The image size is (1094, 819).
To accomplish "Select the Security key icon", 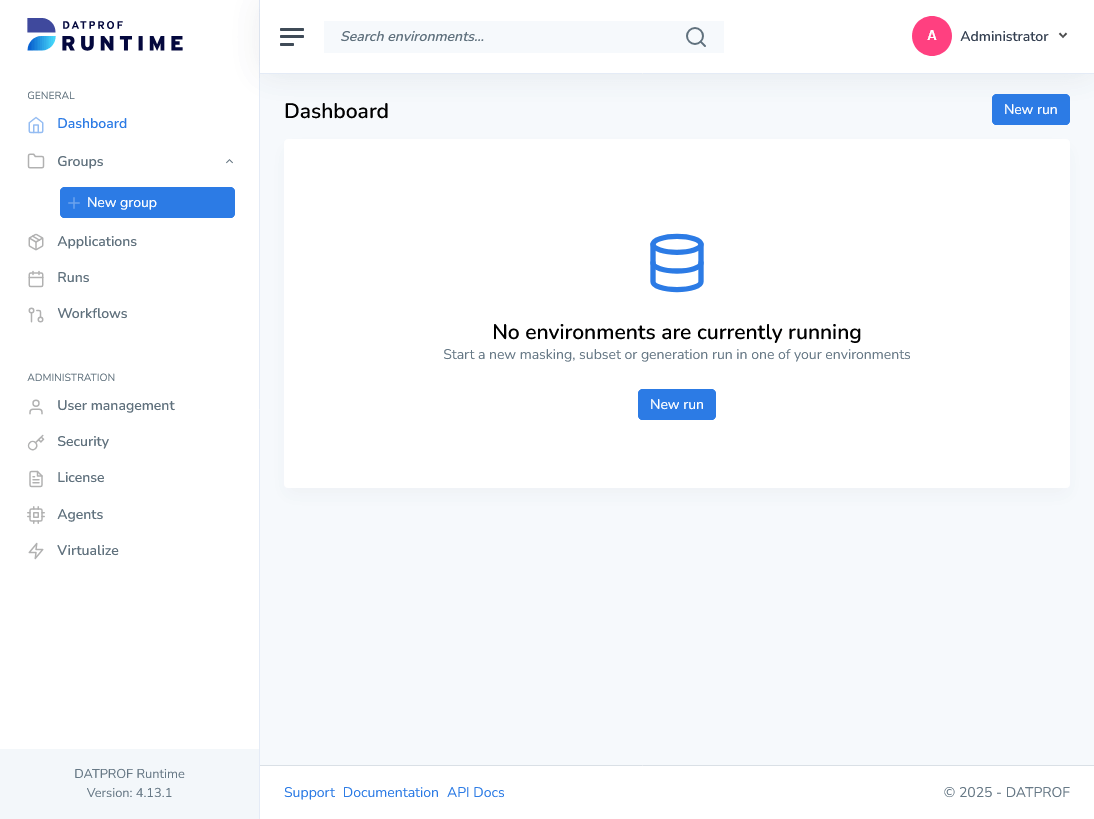I will click(x=35, y=441).
